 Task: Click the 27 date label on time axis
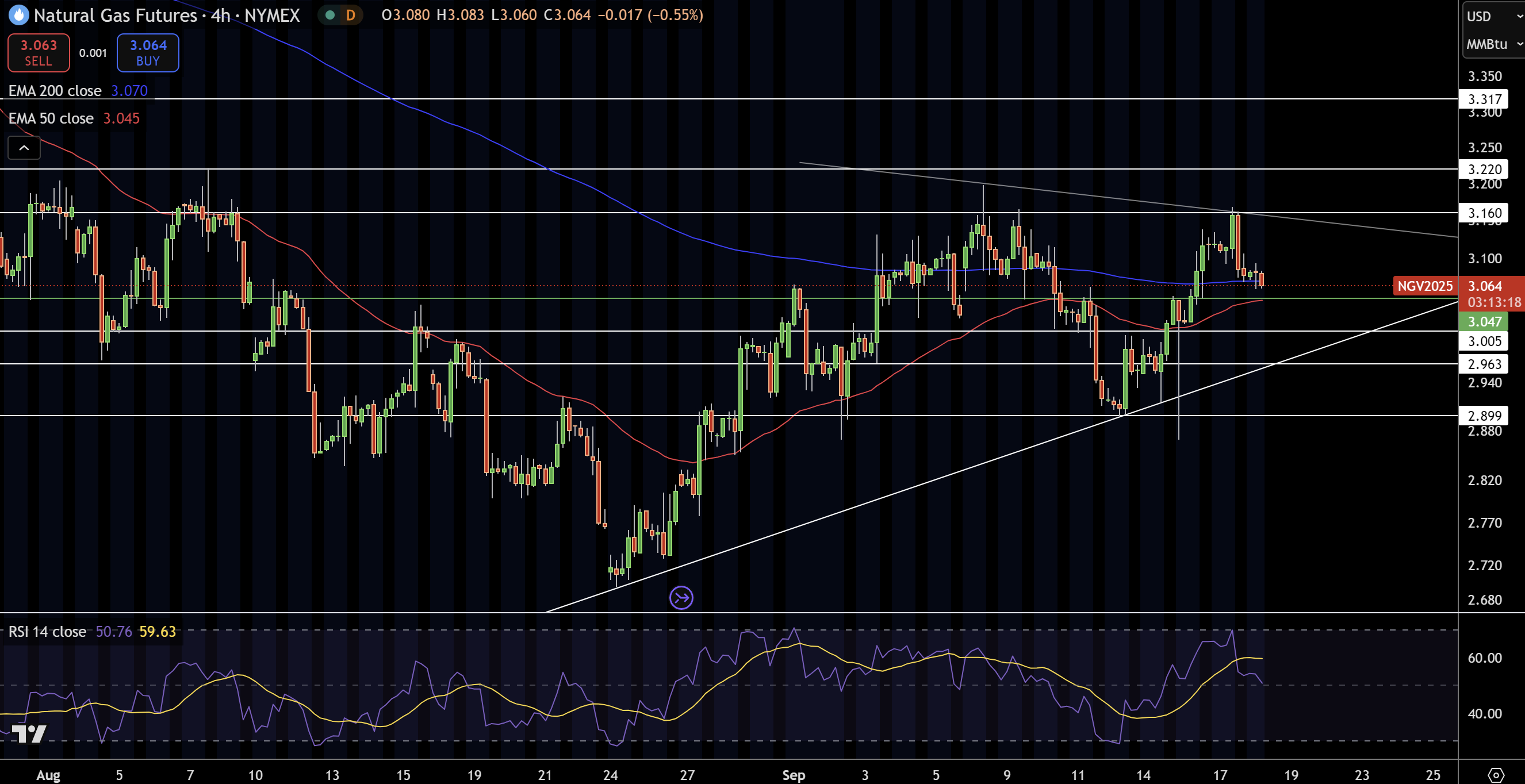(687, 775)
